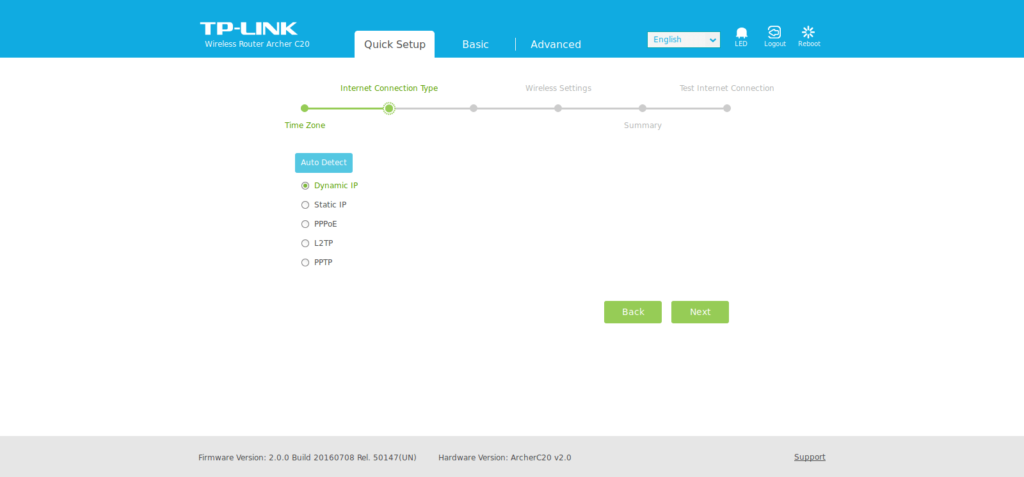This screenshot has height=477, width=1024.
Task: Open the Advanced tab
Action: click(555, 44)
